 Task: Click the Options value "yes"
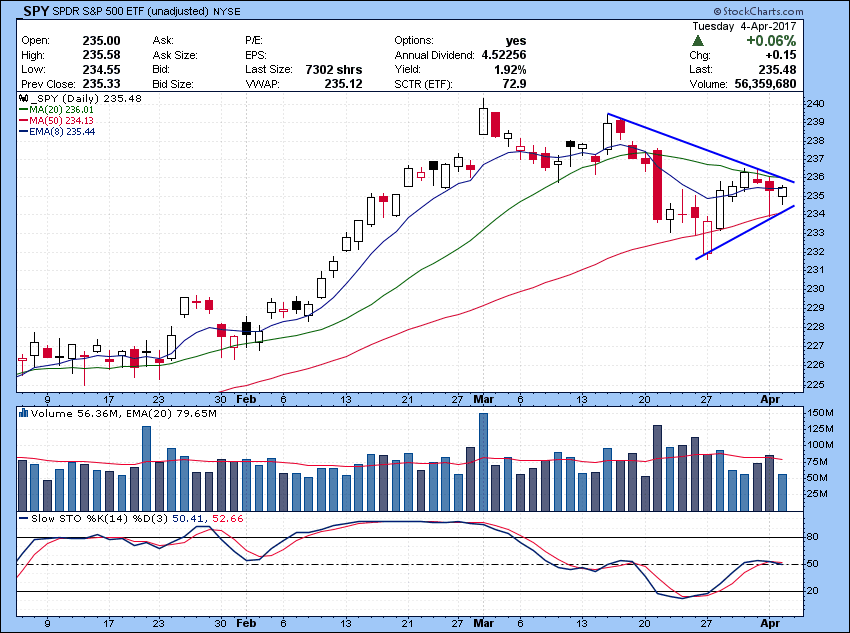pyautogui.click(x=516, y=41)
